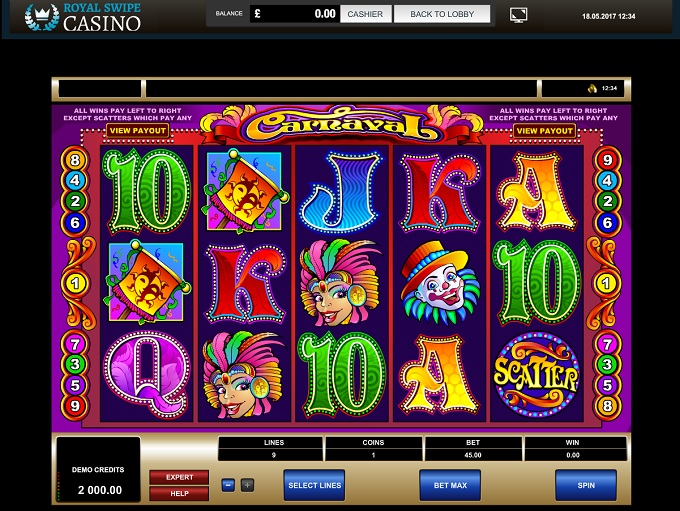Click the Bet Max button

pyautogui.click(x=450, y=485)
